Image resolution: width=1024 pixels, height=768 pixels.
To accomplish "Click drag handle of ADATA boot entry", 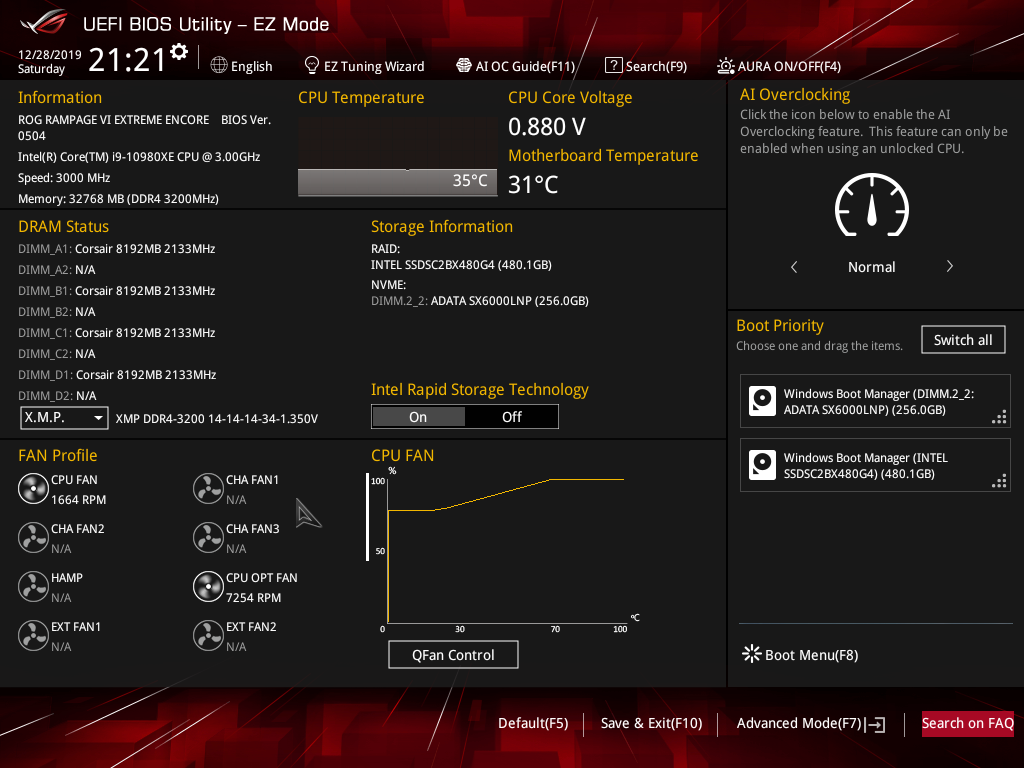I will [999, 417].
